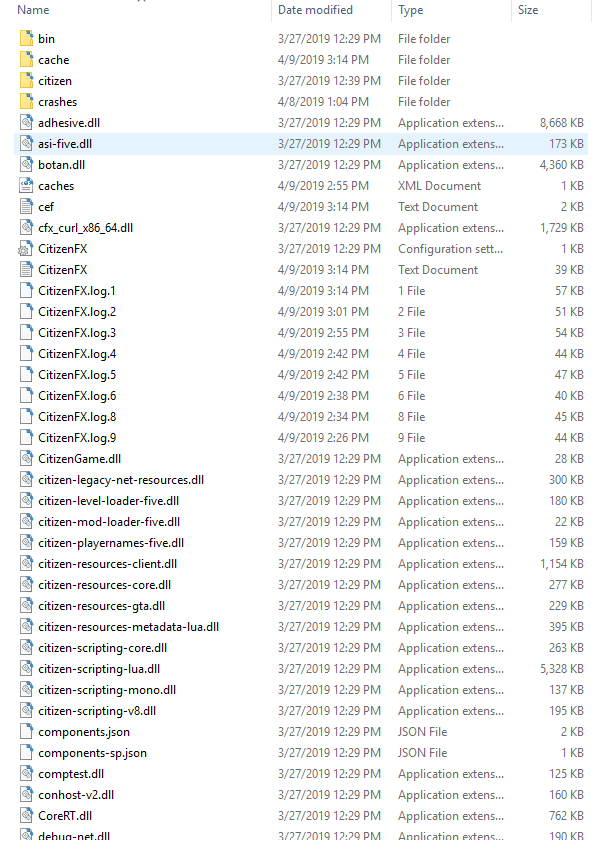Click the citizen-mod-loader-five.dll icon
The width and height of the screenshot is (610, 856).
[x=26, y=522]
